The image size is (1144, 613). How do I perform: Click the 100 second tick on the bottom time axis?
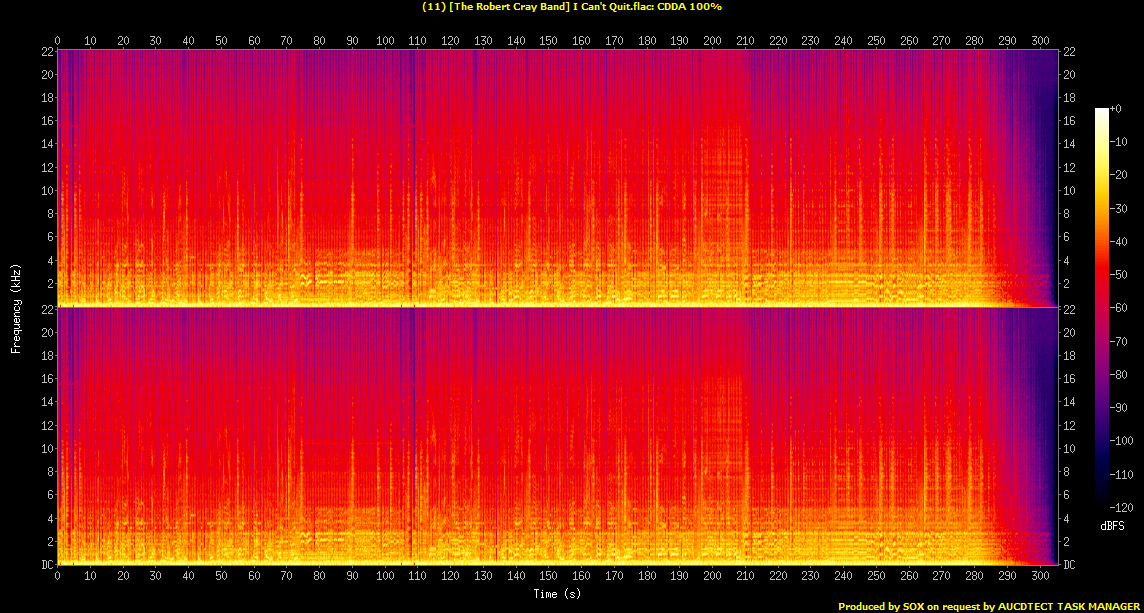tap(384, 577)
